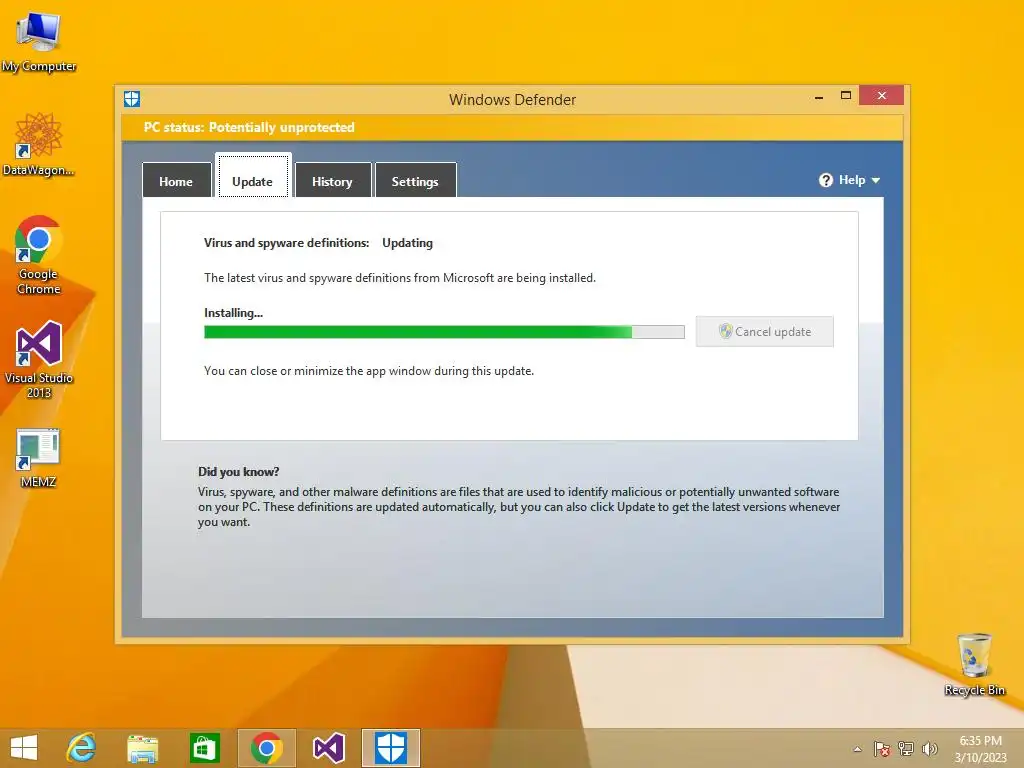
Task: Click the Help question mark icon
Action: click(826, 180)
